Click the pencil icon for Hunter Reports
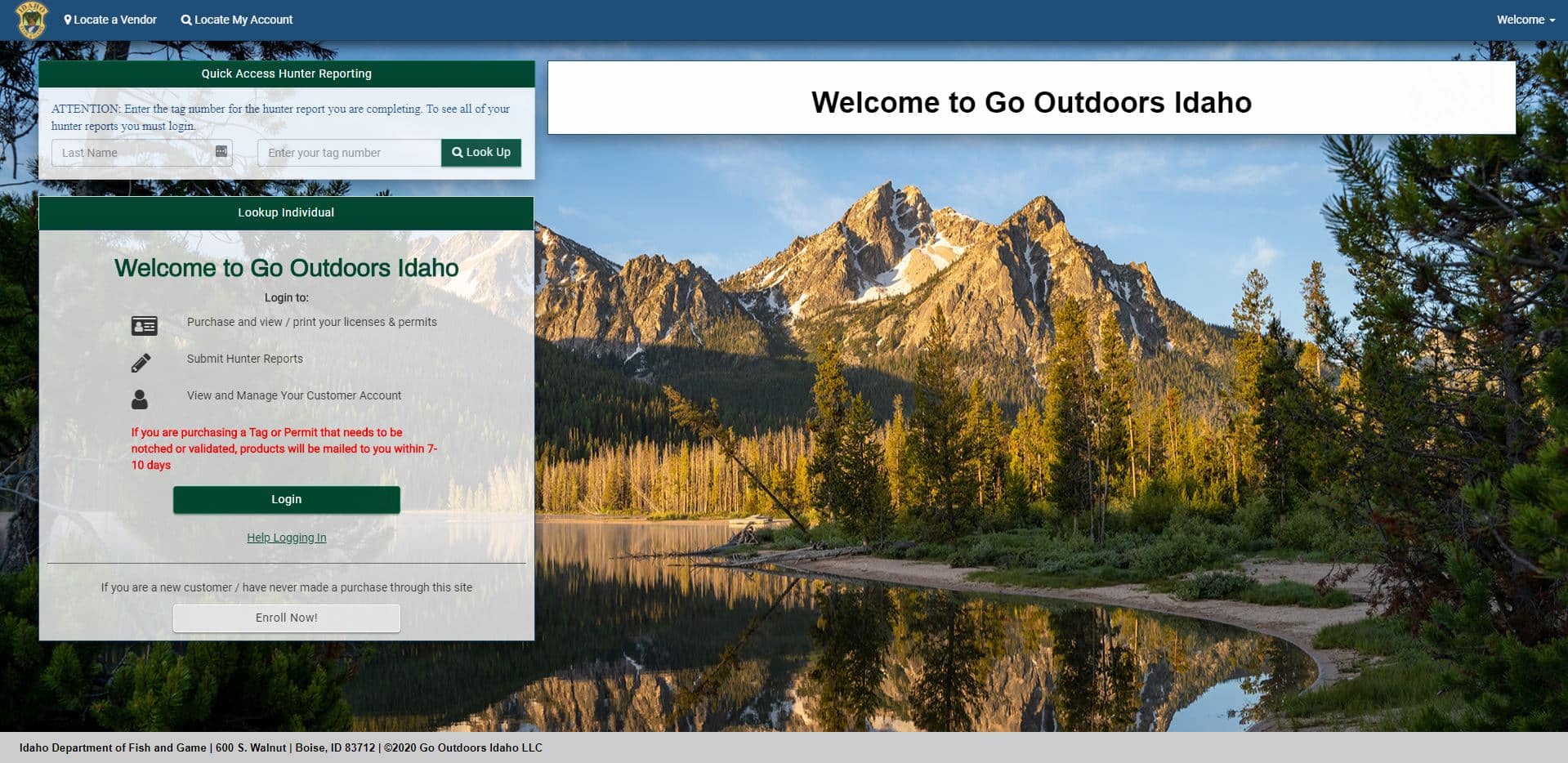The image size is (1568, 763). click(x=141, y=363)
